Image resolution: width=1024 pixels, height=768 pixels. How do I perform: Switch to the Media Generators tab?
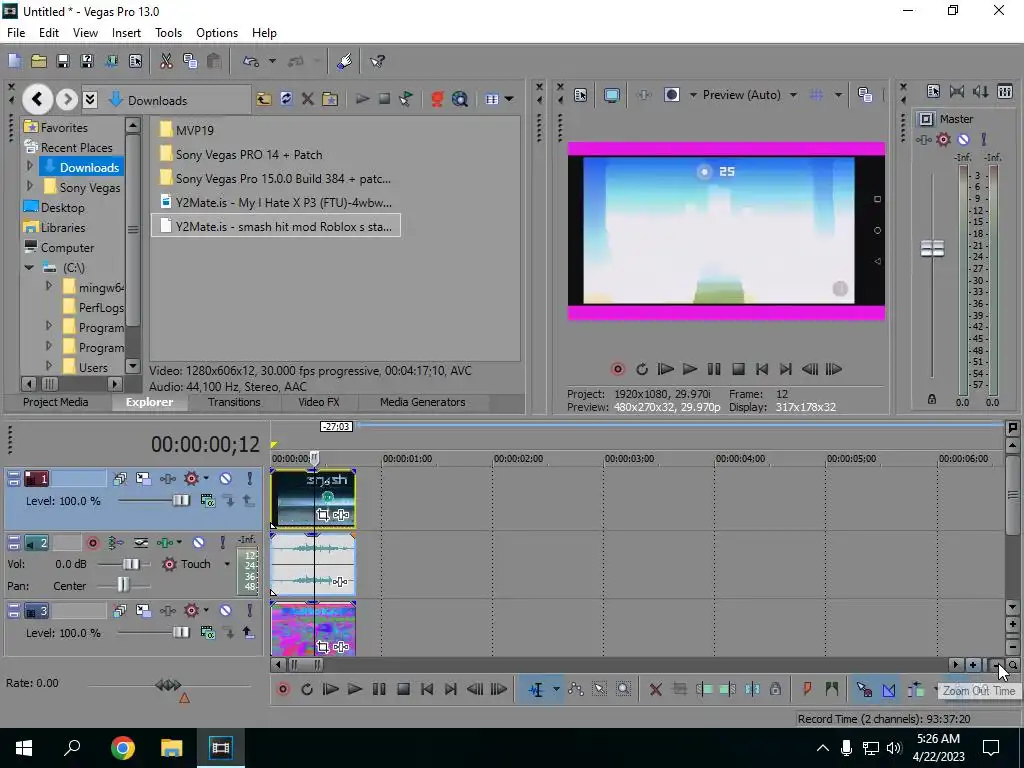pyautogui.click(x=423, y=402)
